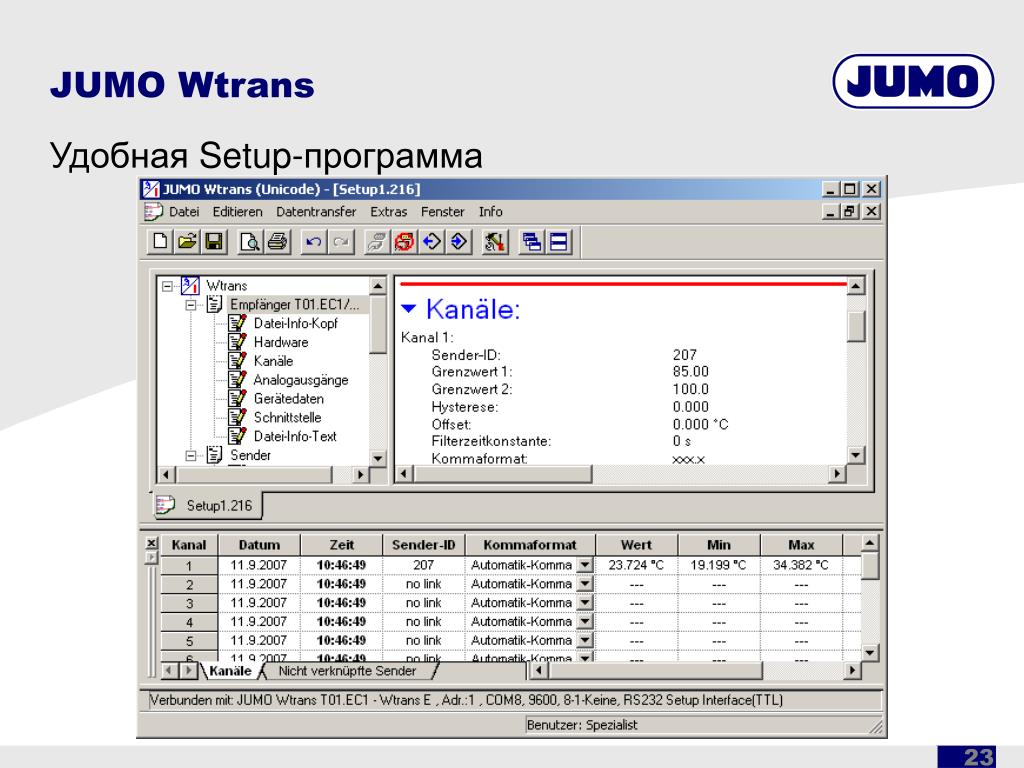Click tree panel vertical scrollbar thumb
Viewport: 1024px width, 768px height.
378,324
